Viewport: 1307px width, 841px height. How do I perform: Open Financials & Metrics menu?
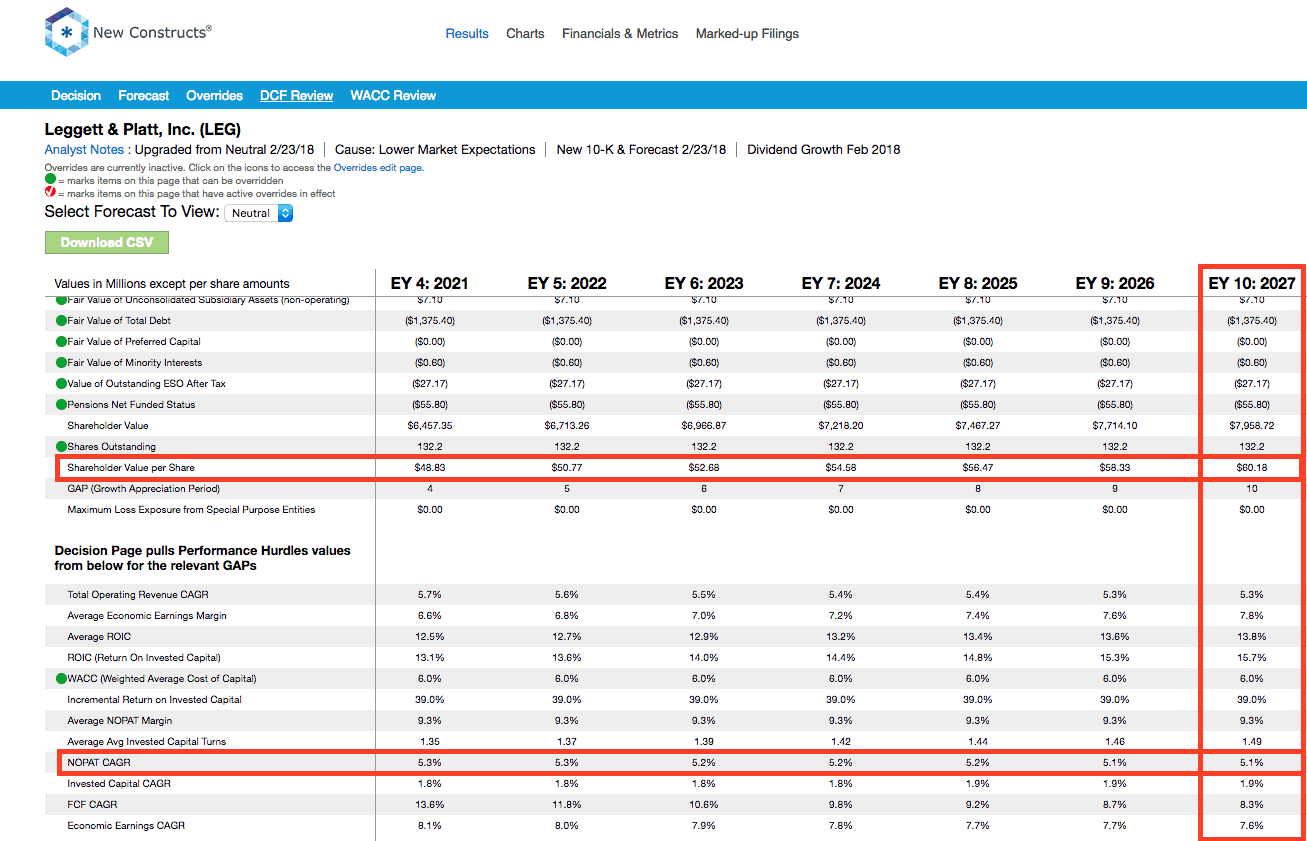point(620,34)
